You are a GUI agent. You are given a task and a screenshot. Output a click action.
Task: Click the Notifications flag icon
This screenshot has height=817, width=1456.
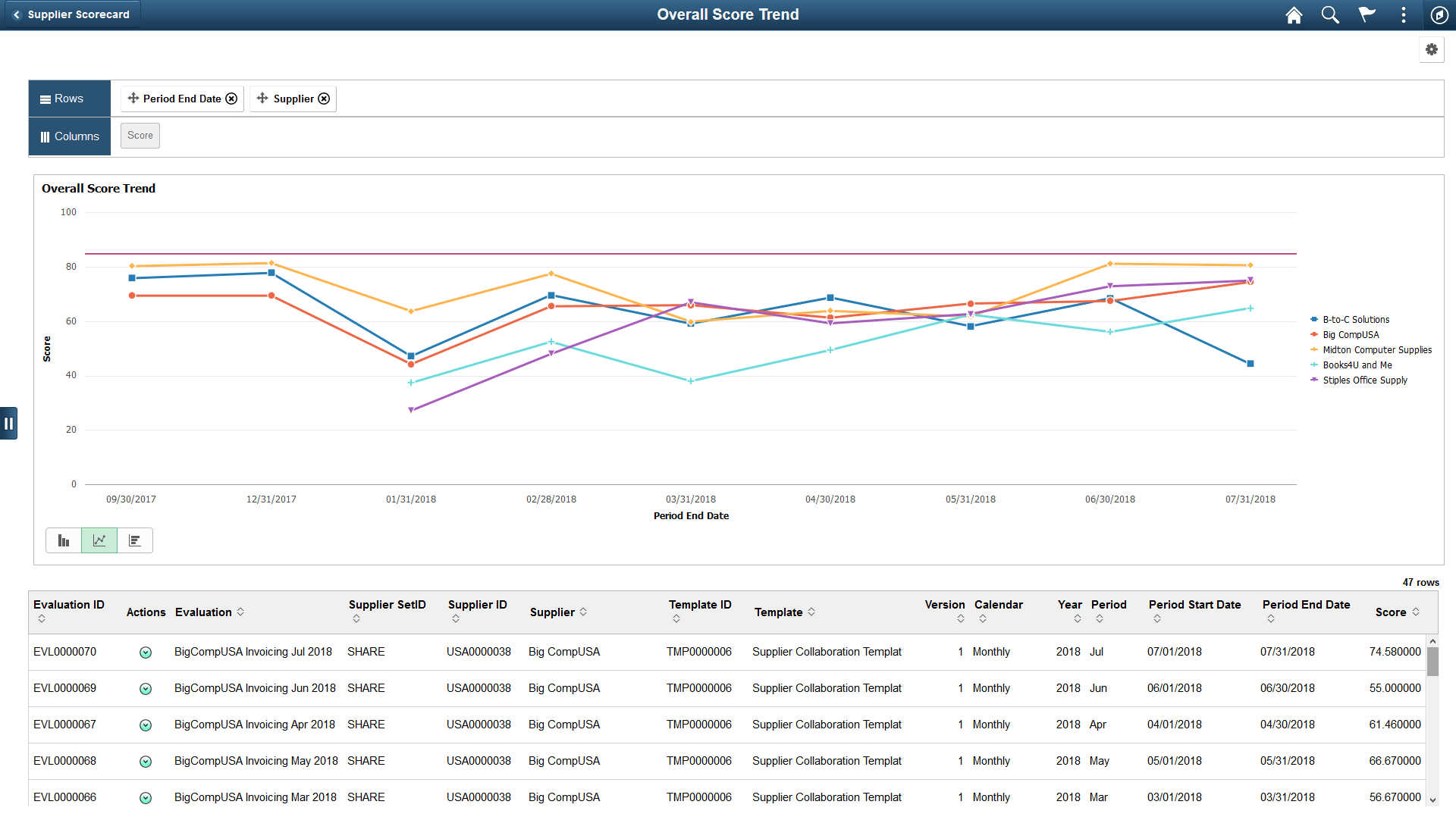[x=1367, y=14]
